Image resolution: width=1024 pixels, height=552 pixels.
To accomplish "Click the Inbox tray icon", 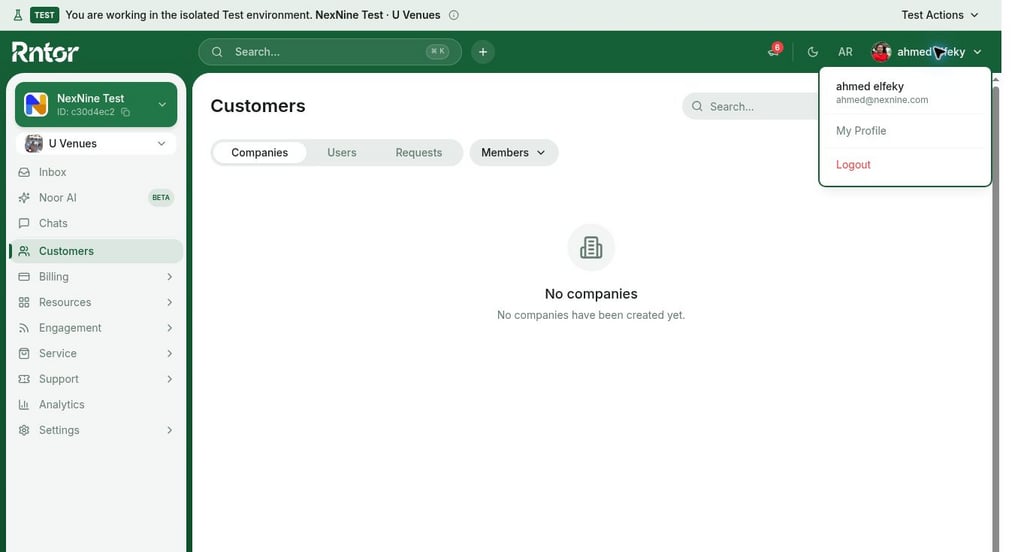I will click(x=24, y=172).
